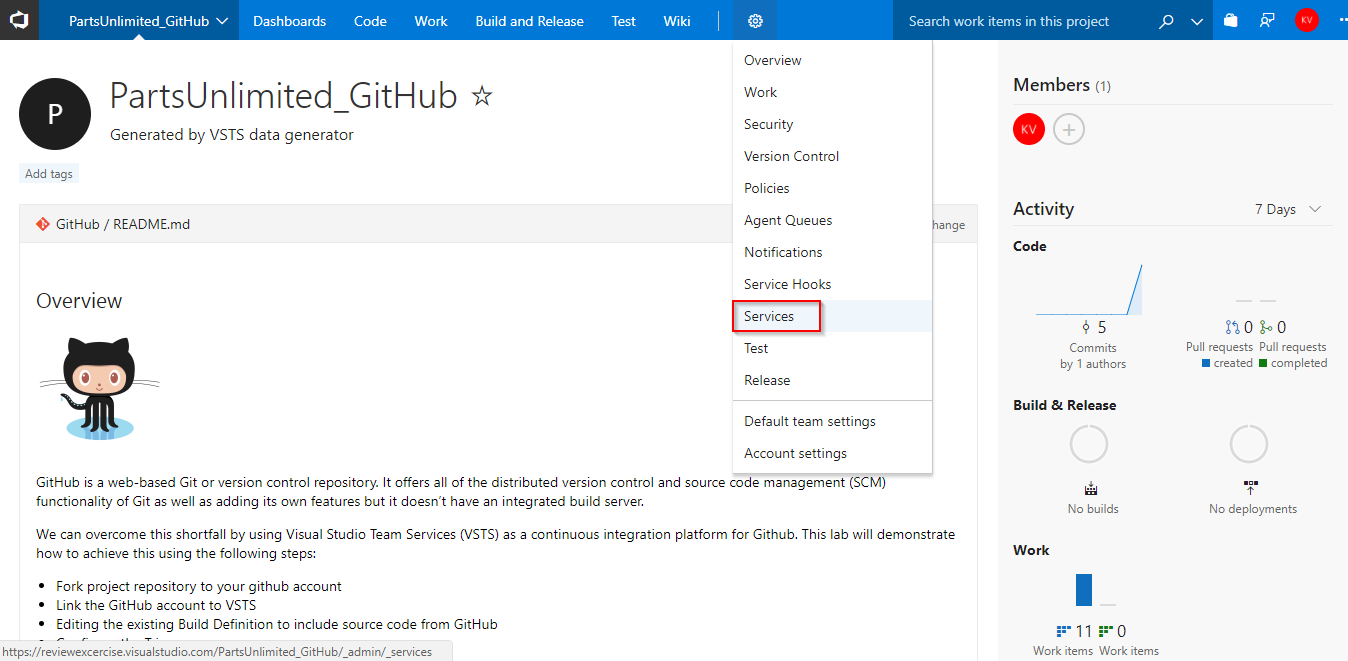Select Notifications in settings menu

(832, 252)
